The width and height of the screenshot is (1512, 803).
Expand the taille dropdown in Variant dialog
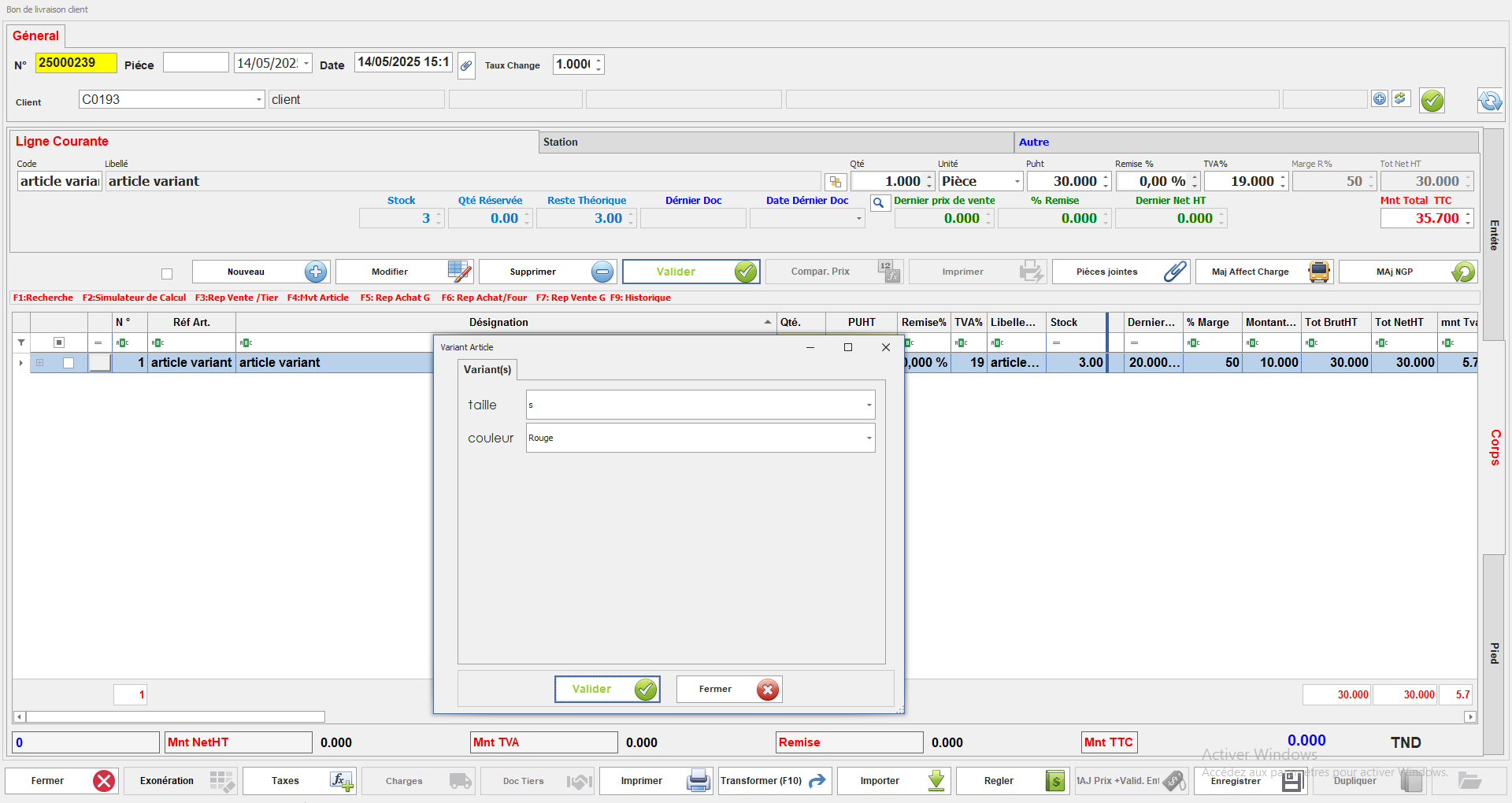coord(869,405)
